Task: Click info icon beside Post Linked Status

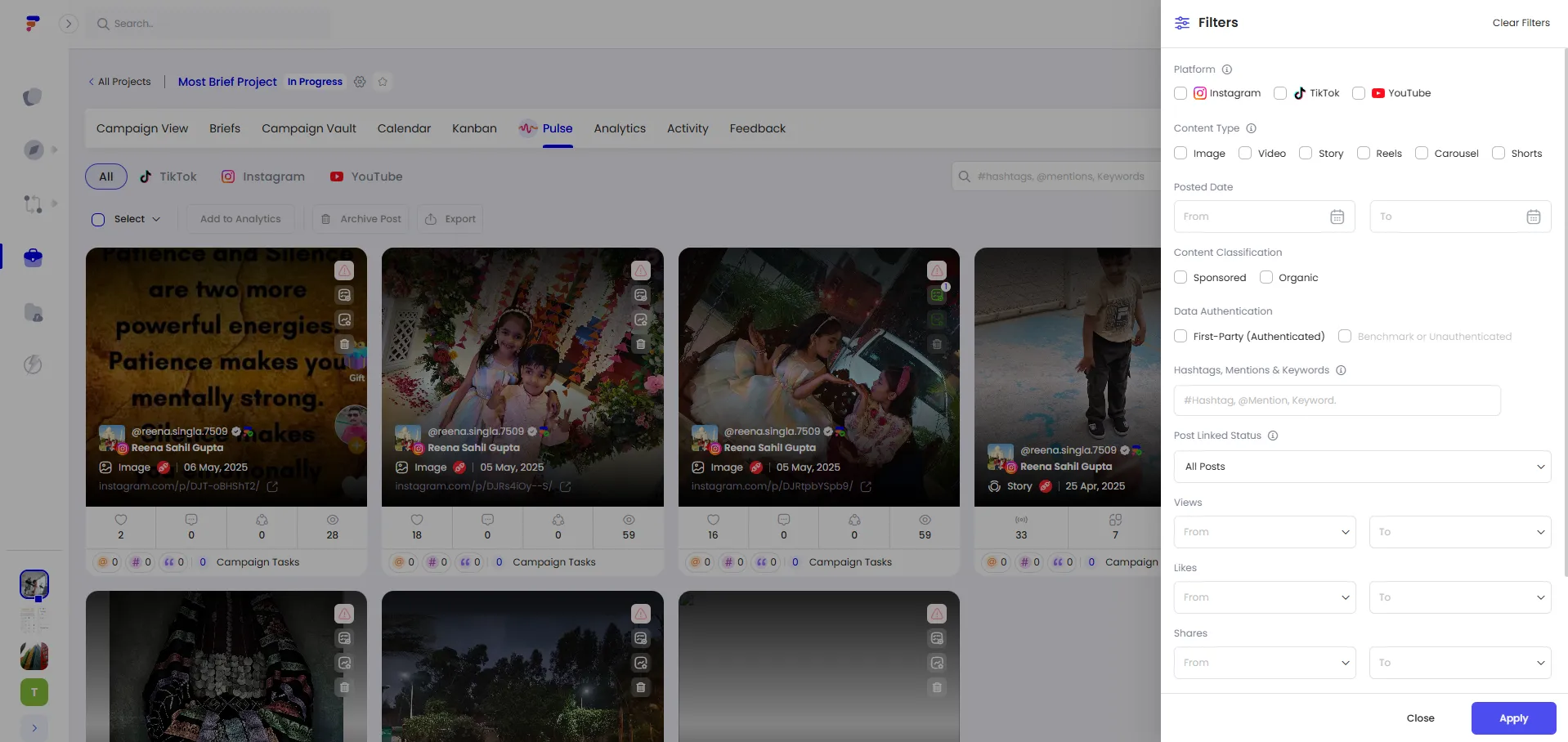Action: pyautogui.click(x=1273, y=436)
